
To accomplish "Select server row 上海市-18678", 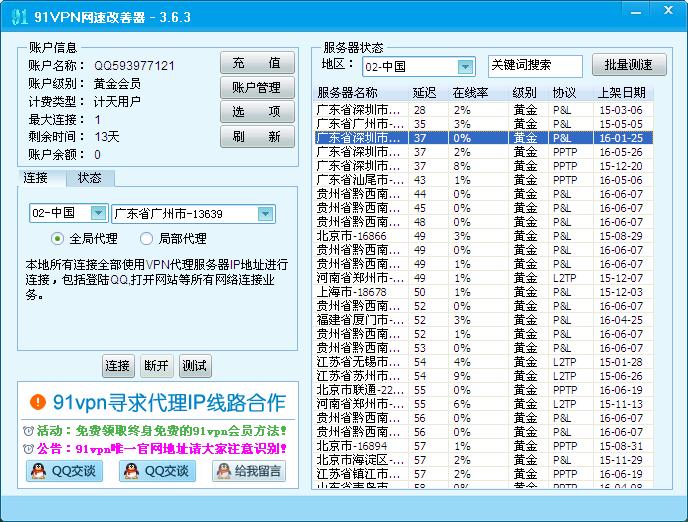I will tap(484, 292).
